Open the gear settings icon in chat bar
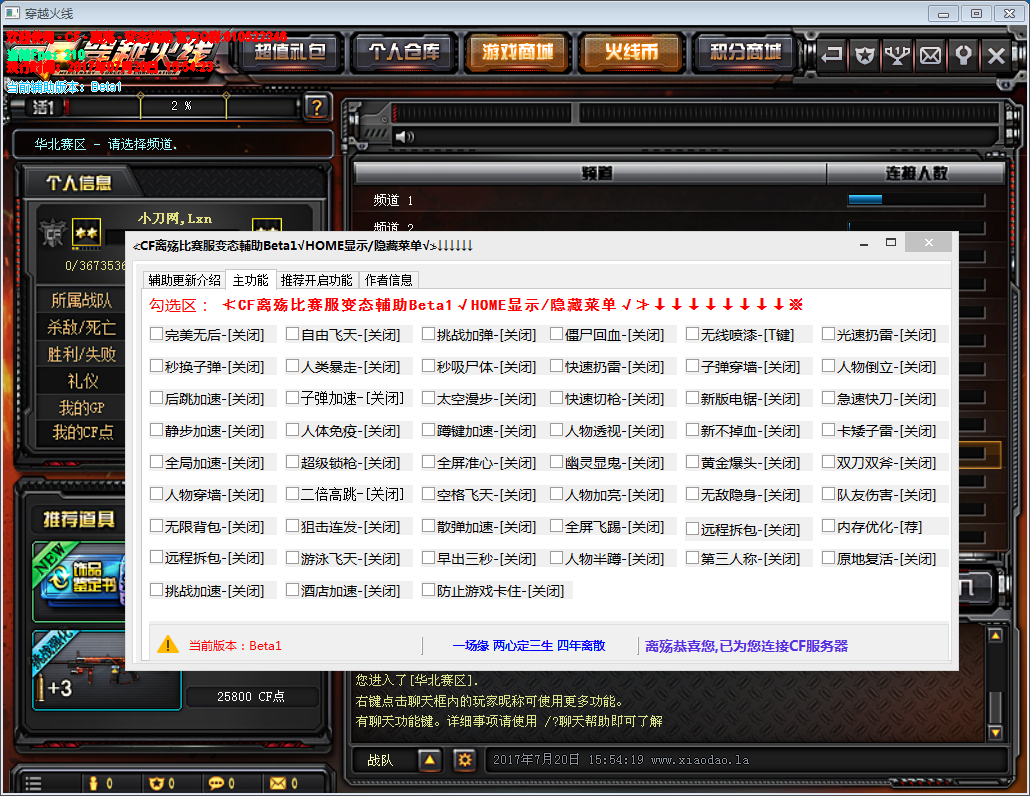The height and width of the screenshot is (796, 1030). [x=465, y=760]
